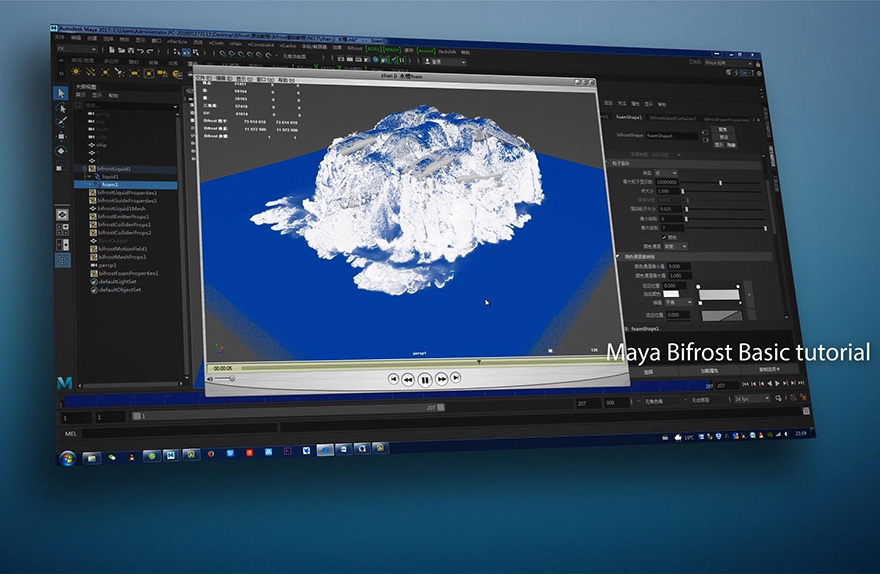The width and height of the screenshot is (880, 574).
Task: Click the file explorer taskbar icon
Action: [x=91, y=458]
